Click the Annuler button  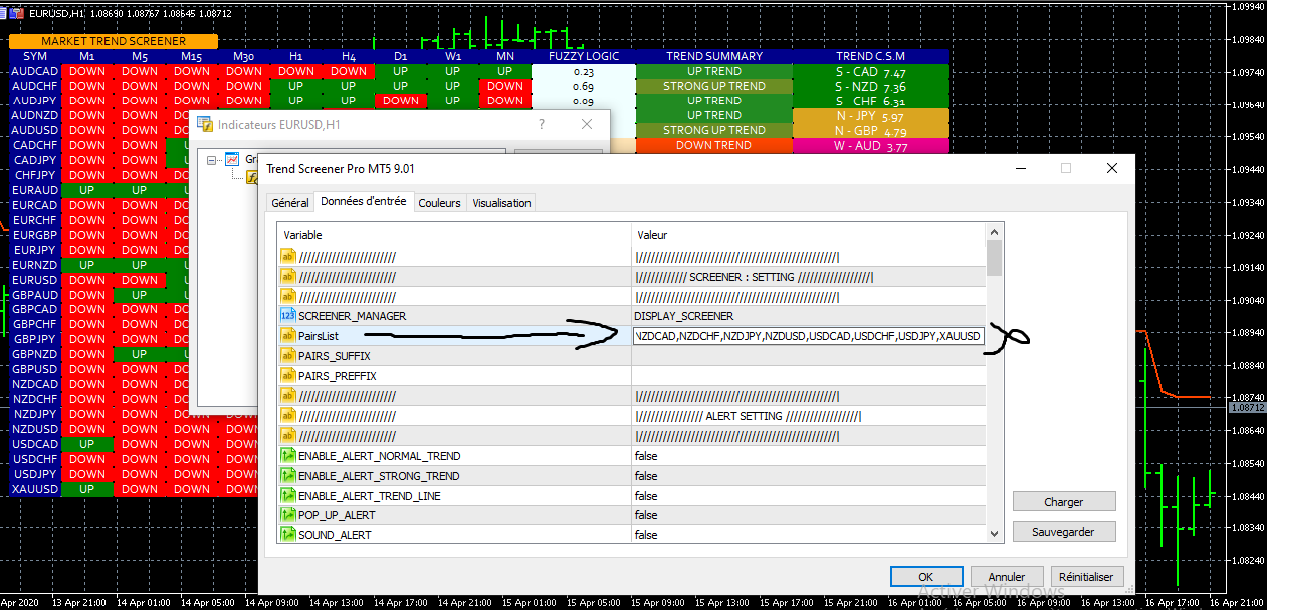tap(1007, 577)
